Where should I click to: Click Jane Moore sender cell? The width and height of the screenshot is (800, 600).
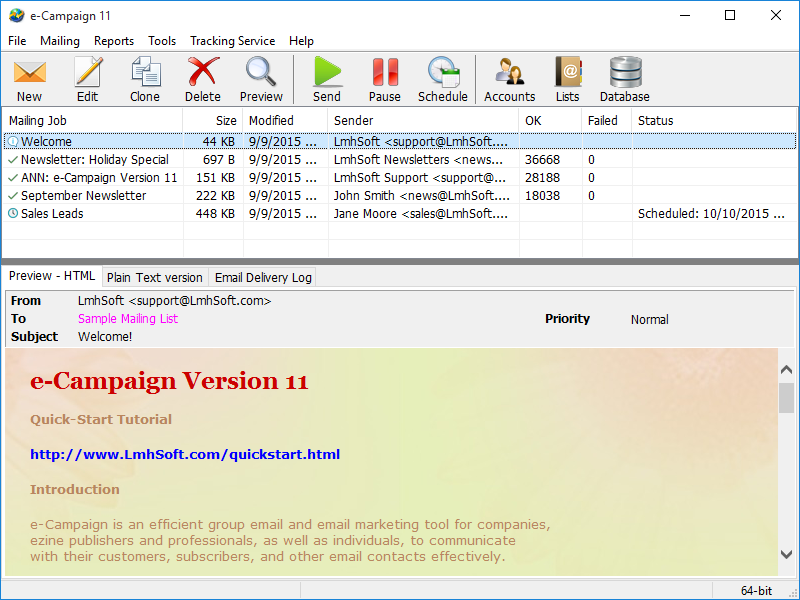[x=421, y=214]
